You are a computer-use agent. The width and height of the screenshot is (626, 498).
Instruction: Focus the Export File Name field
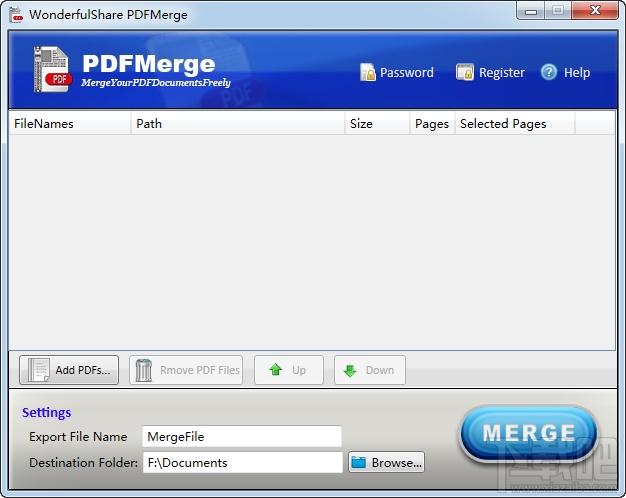tap(242, 436)
